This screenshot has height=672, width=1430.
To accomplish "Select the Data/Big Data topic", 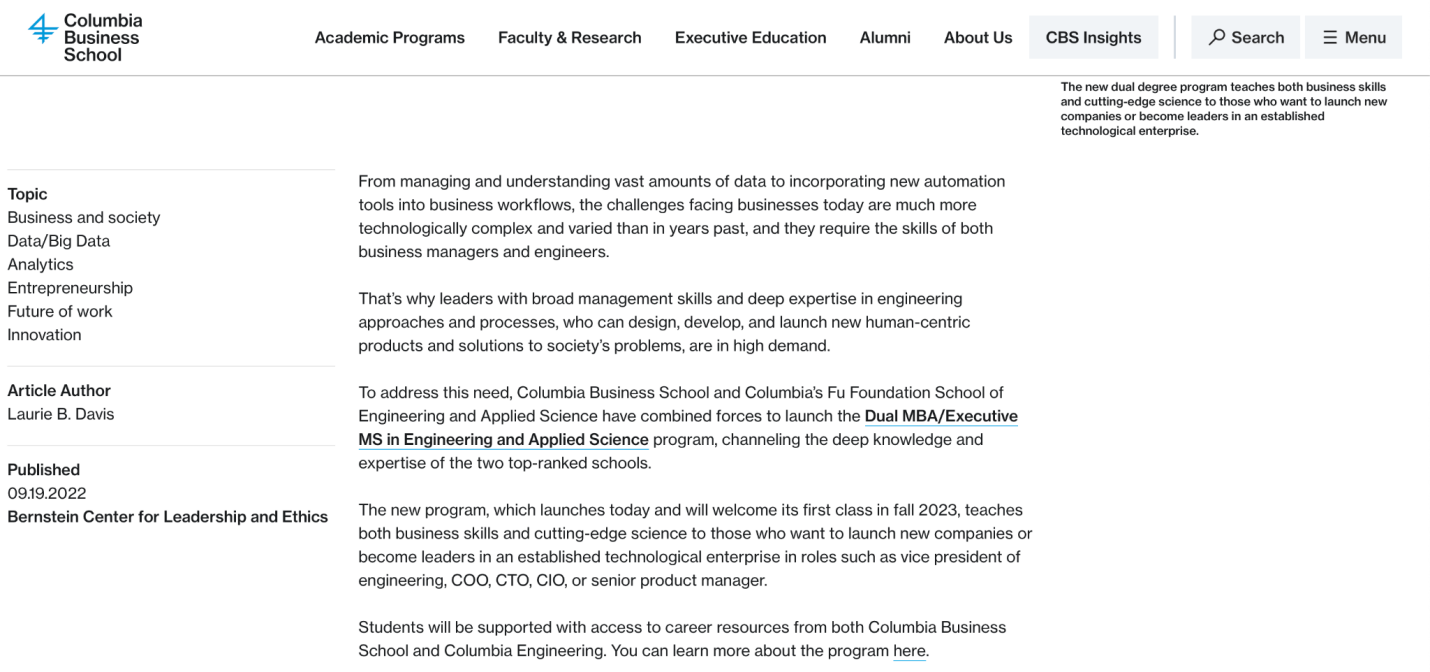I will click(59, 241).
